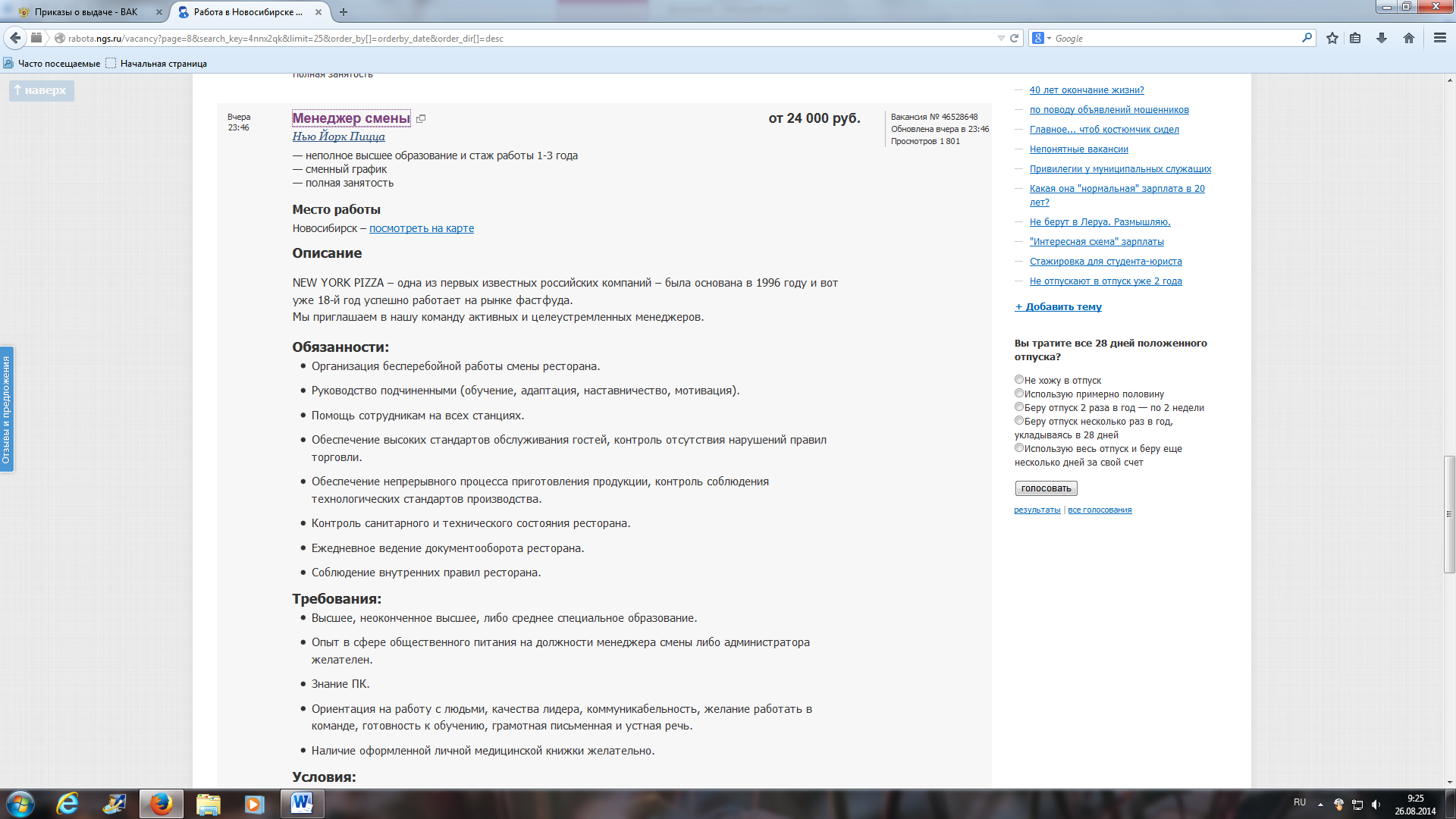Click the scrollbar down arrow
Image resolution: width=1456 pixels, height=819 pixels.
tap(1449, 782)
